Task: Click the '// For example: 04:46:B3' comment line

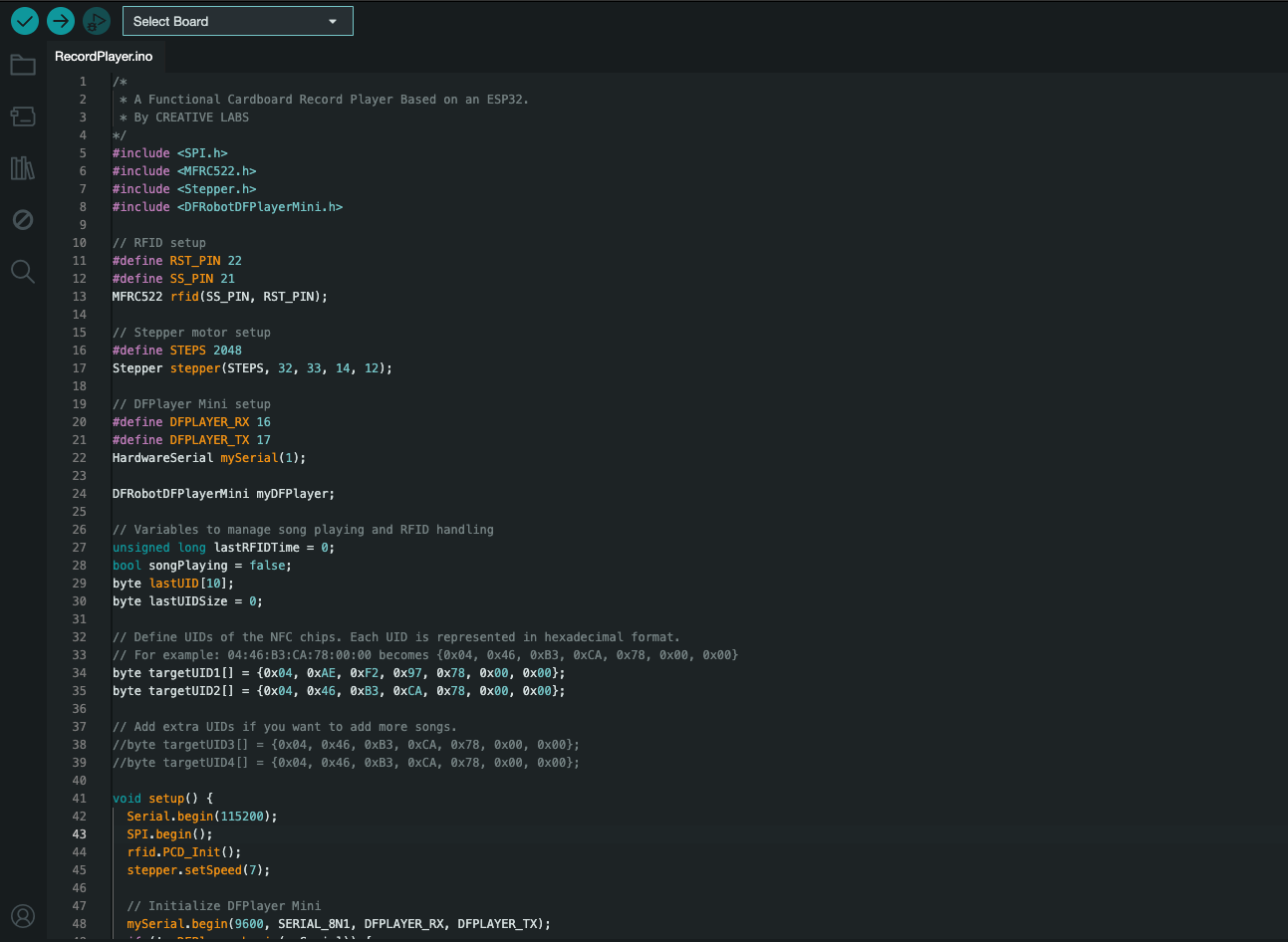Action: (425, 655)
